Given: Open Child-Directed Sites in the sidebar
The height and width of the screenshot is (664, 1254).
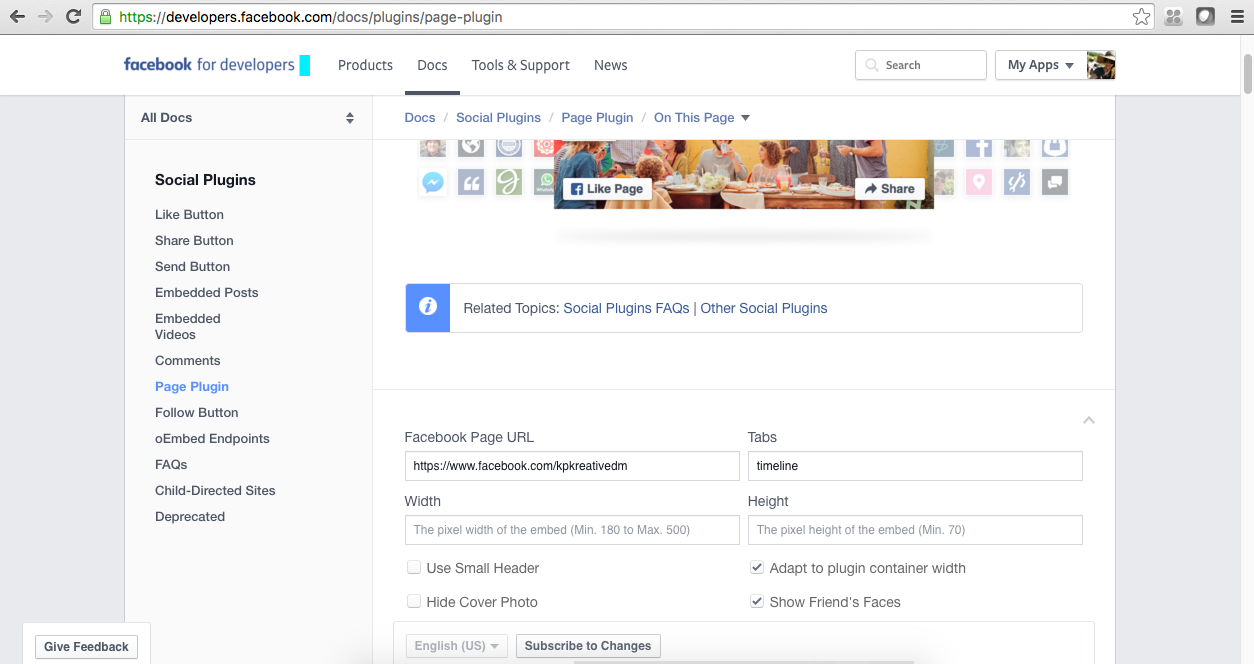Looking at the screenshot, I should click(215, 490).
